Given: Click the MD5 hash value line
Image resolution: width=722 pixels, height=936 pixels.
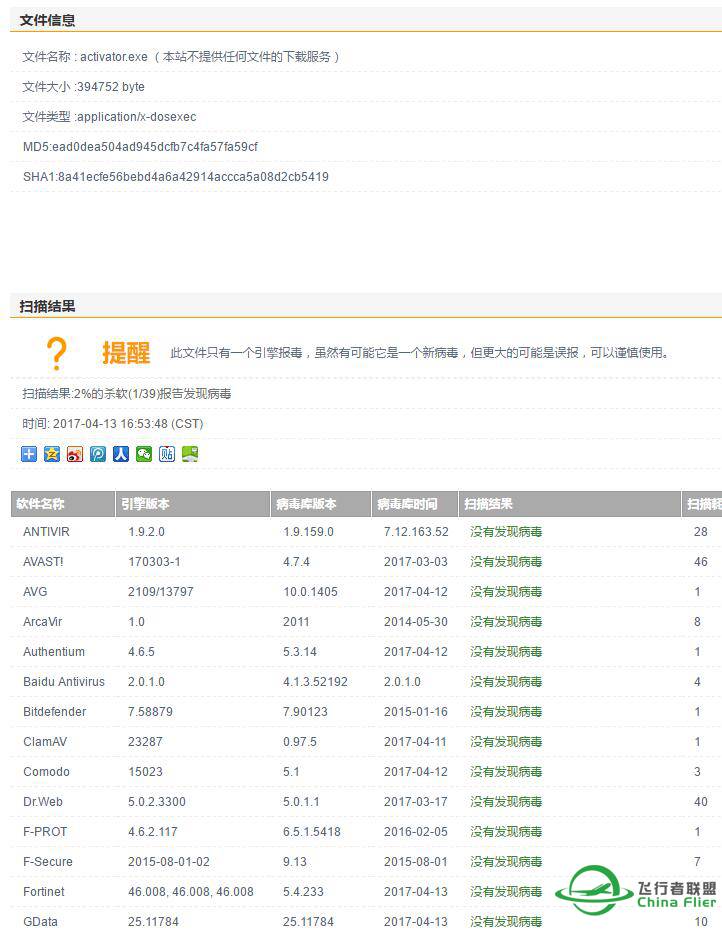Looking at the screenshot, I should pyautogui.click(x=140, y=147).
